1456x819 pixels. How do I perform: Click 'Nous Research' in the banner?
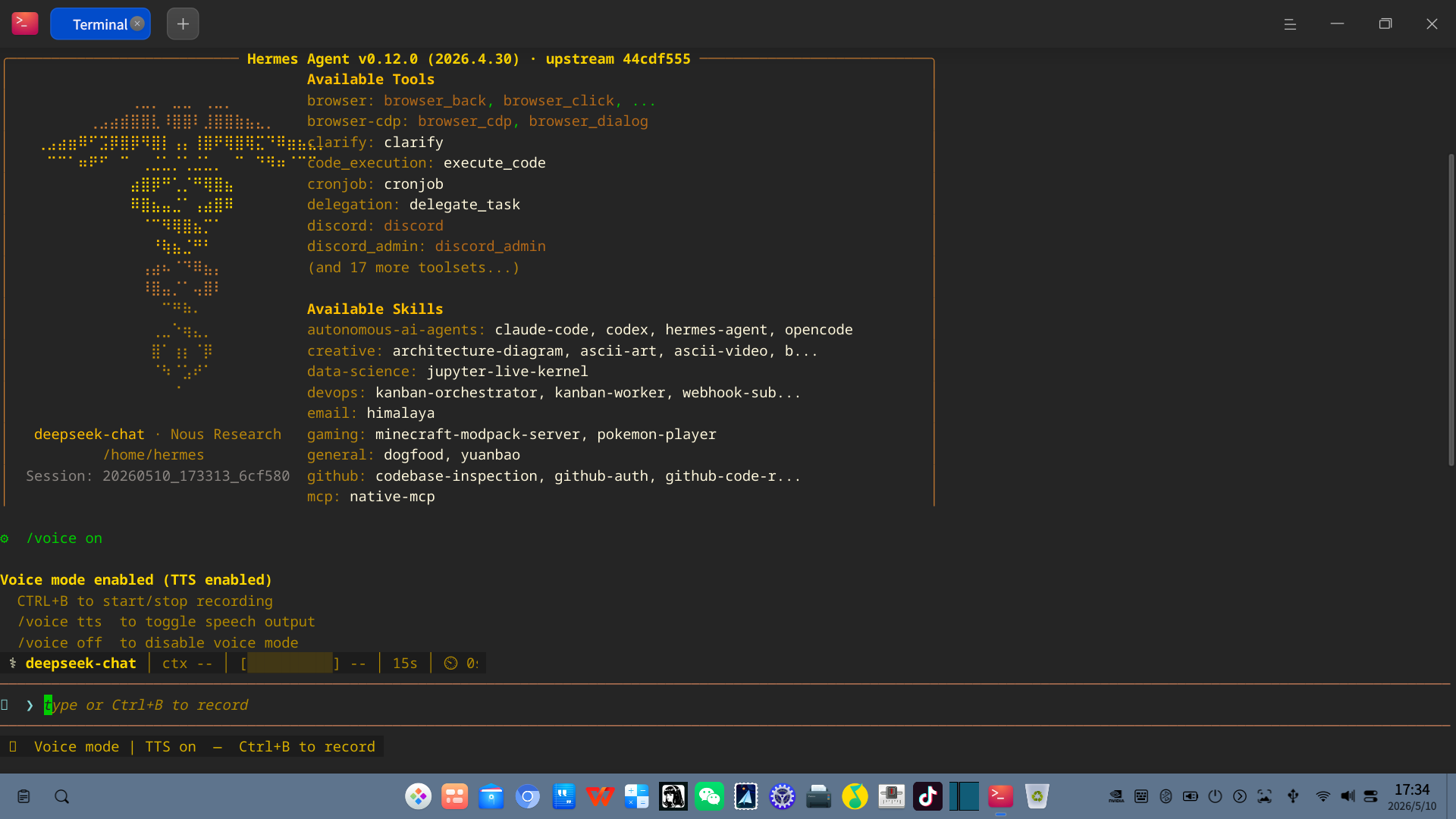(226, 435)
